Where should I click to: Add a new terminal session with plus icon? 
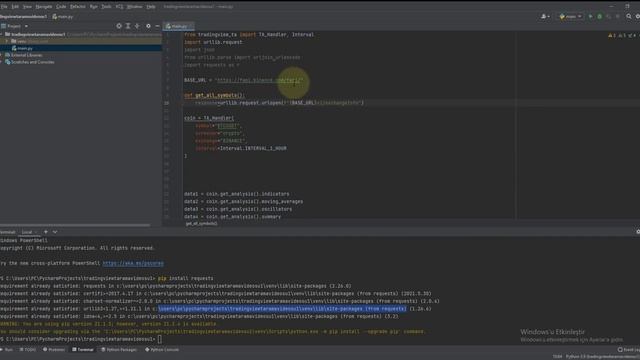(46, 232)
